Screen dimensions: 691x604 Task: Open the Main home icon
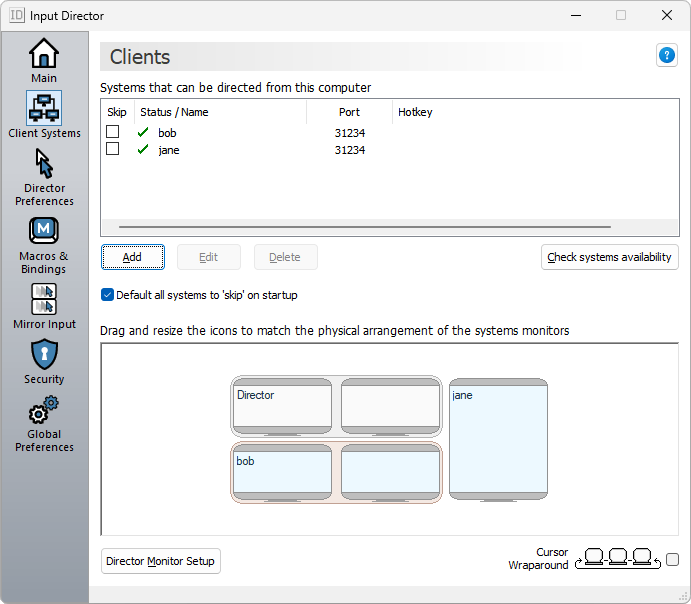pyautogui.click(x=44, y=54)
